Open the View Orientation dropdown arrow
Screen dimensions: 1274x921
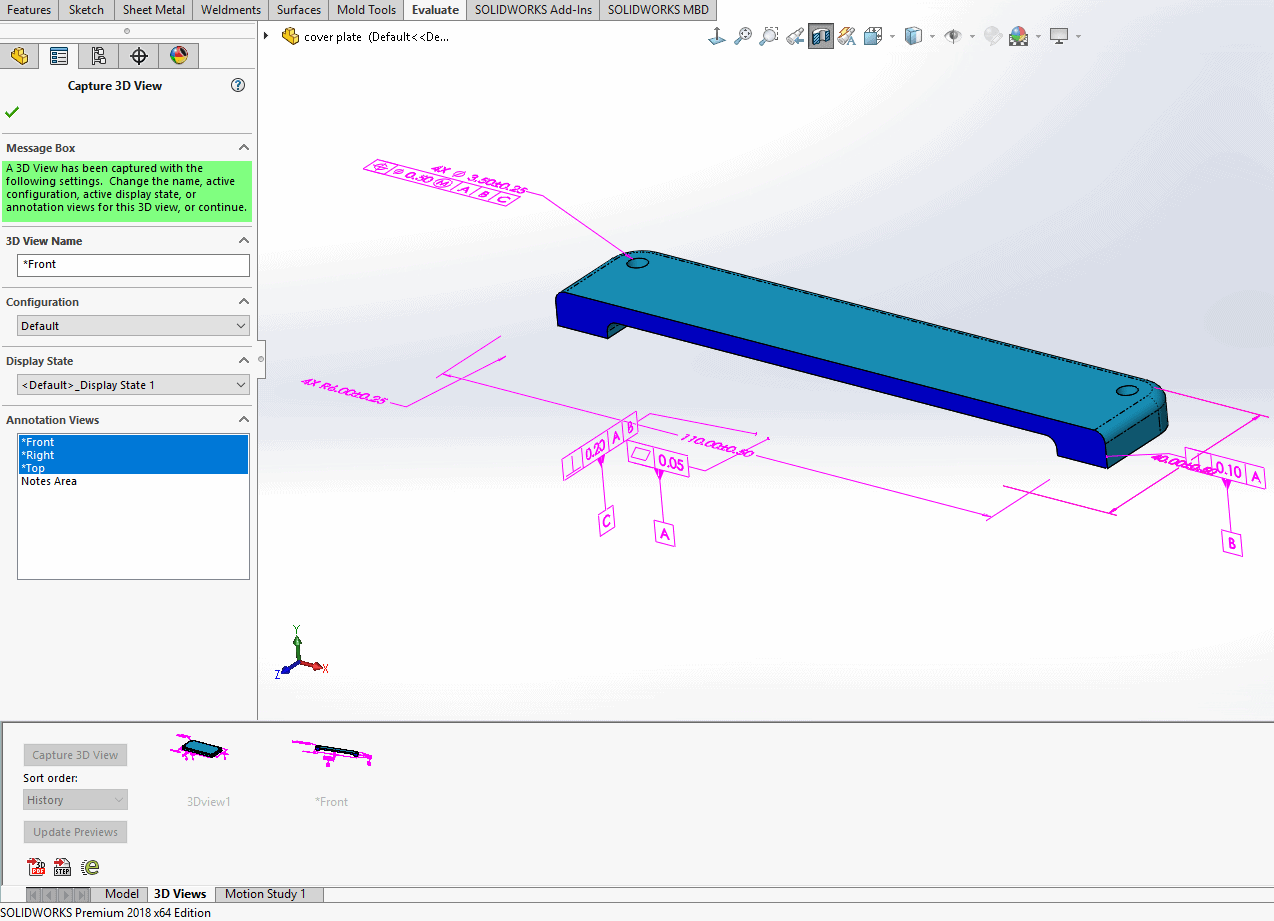click(x=891, y=37)
